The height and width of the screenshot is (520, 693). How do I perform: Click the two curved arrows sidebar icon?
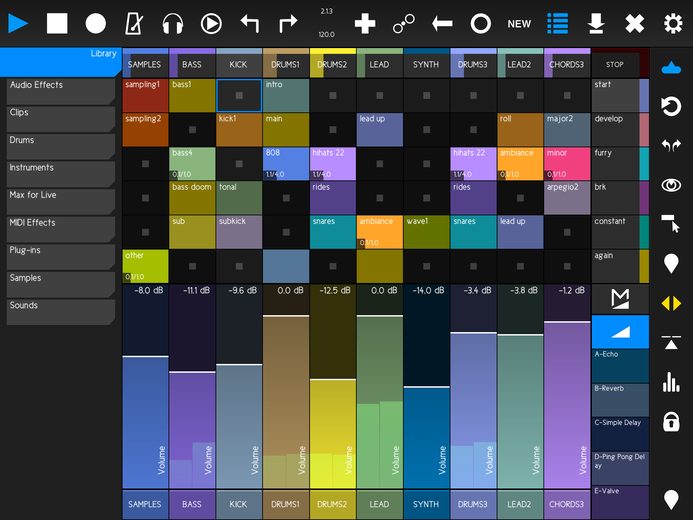[671, 145]
